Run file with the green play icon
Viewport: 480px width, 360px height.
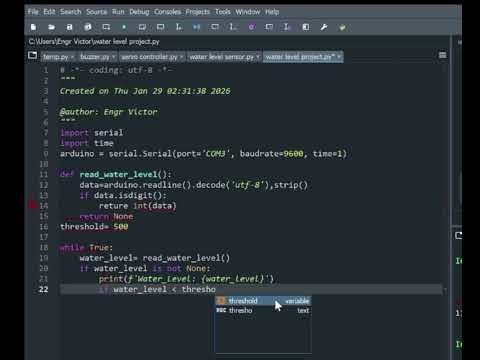coord(124,27)
